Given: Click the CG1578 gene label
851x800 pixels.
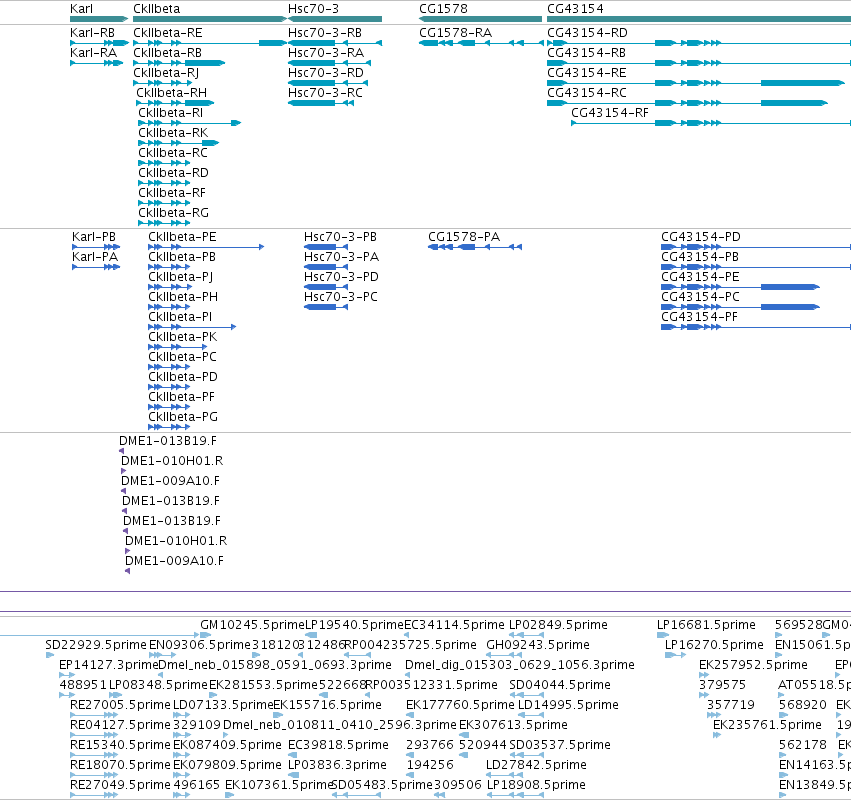Looking at the screenshot, I should [443, 9].
